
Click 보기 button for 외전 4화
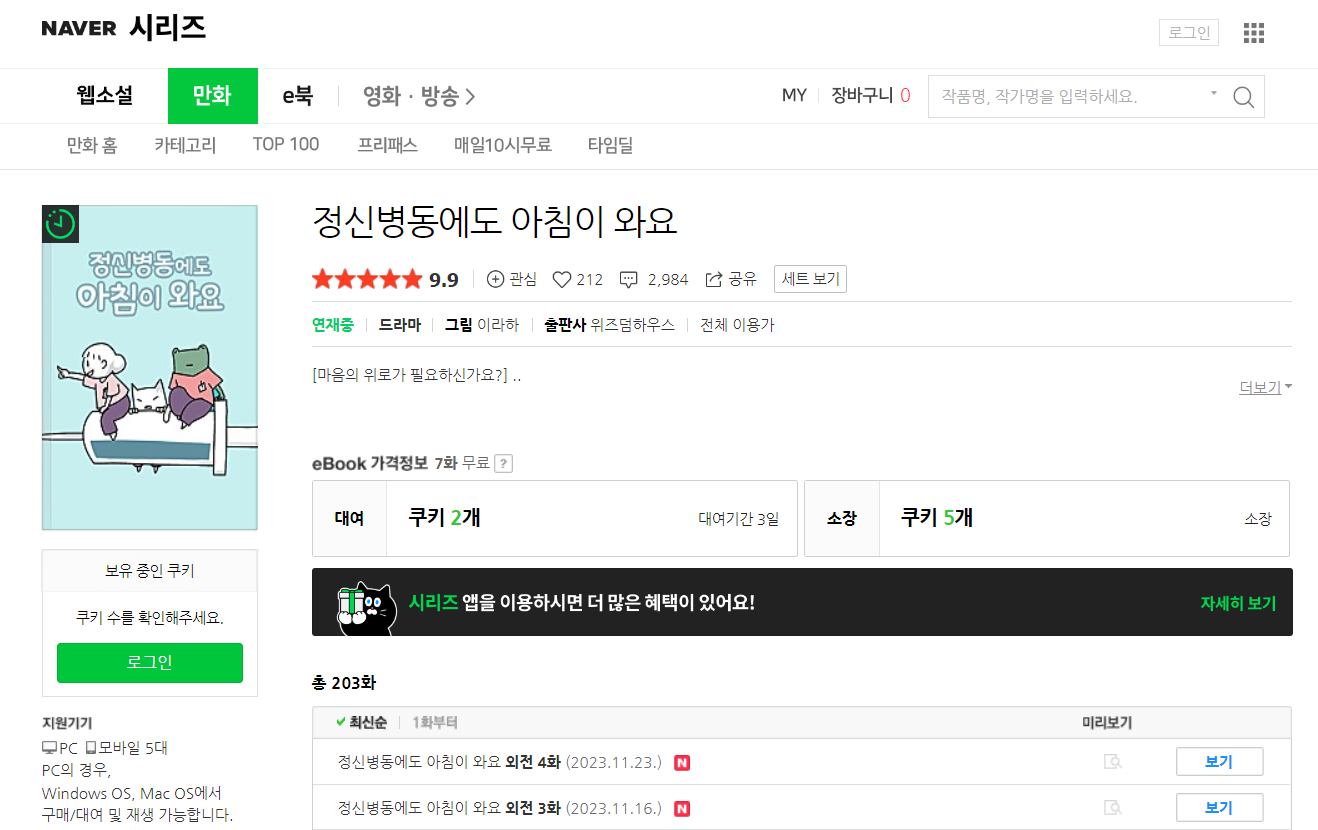[1219, 762]
